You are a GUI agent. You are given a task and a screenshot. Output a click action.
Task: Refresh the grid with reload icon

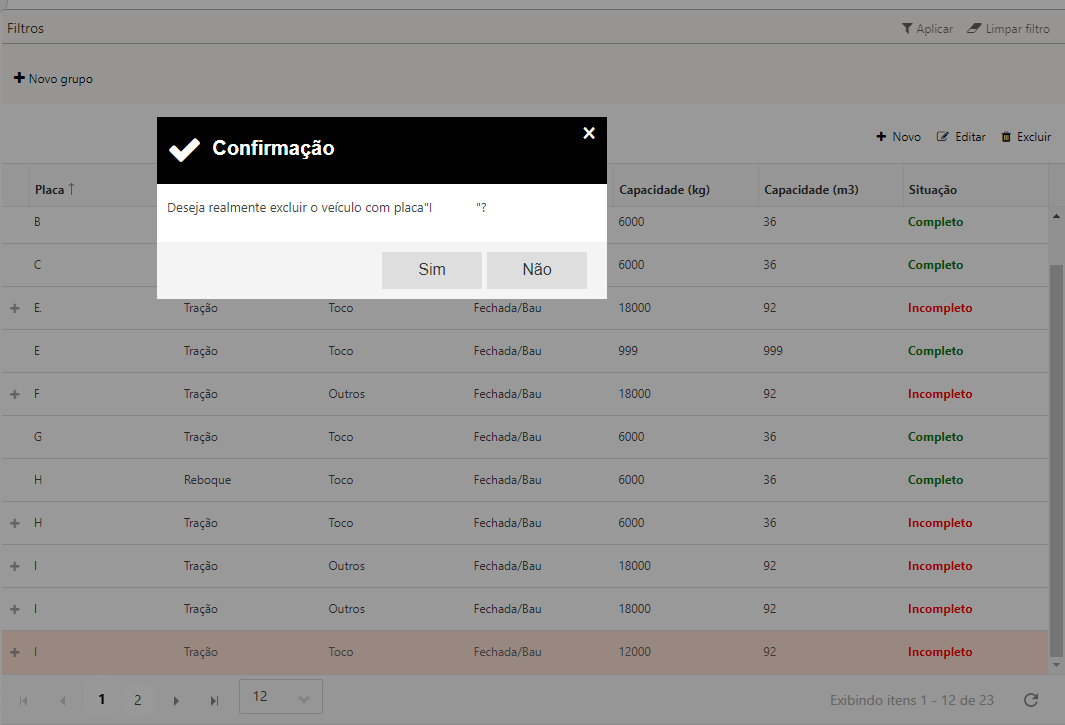click(1031, 700)
